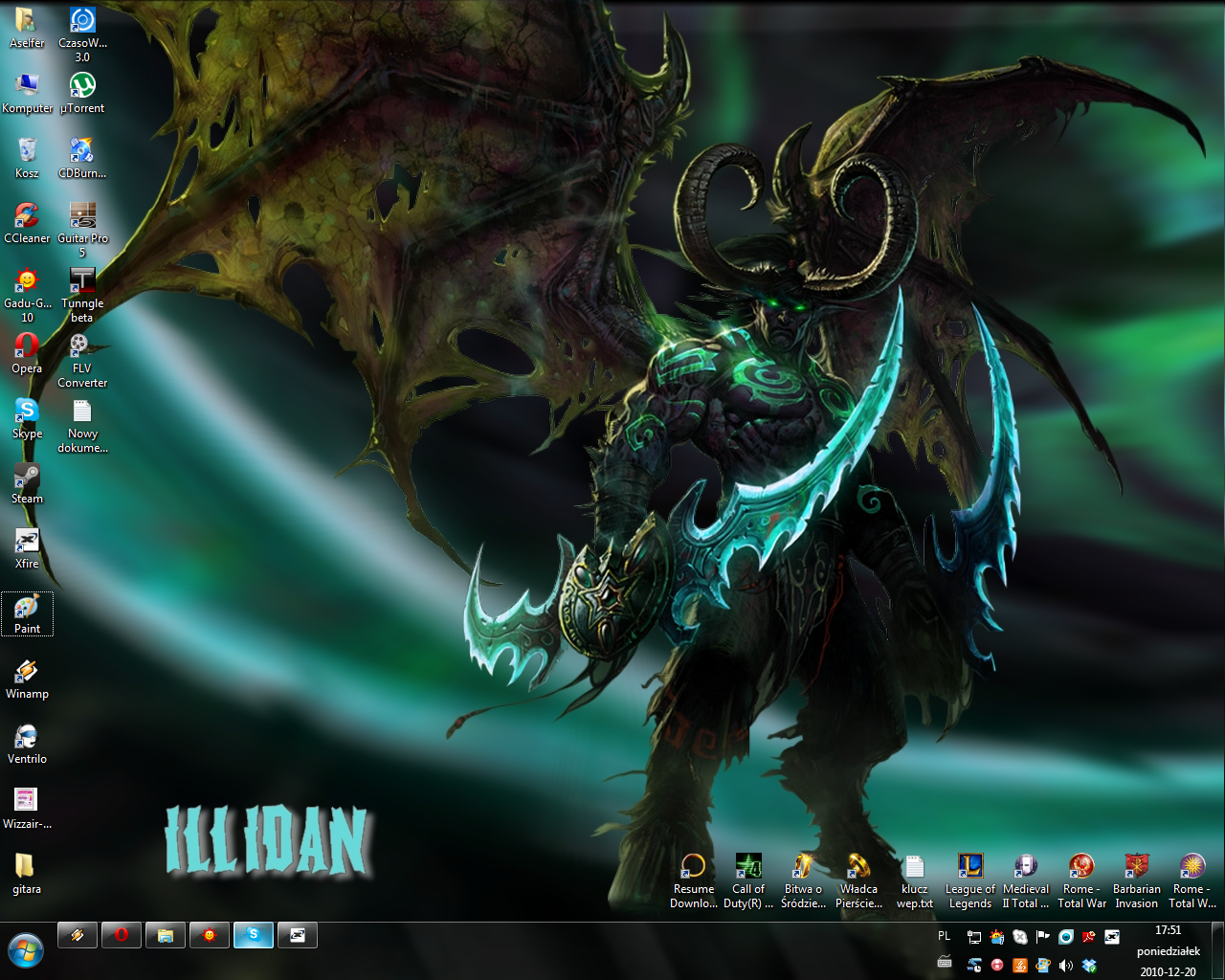Open the Dropbox tray icon

(x=1089, y=966)
